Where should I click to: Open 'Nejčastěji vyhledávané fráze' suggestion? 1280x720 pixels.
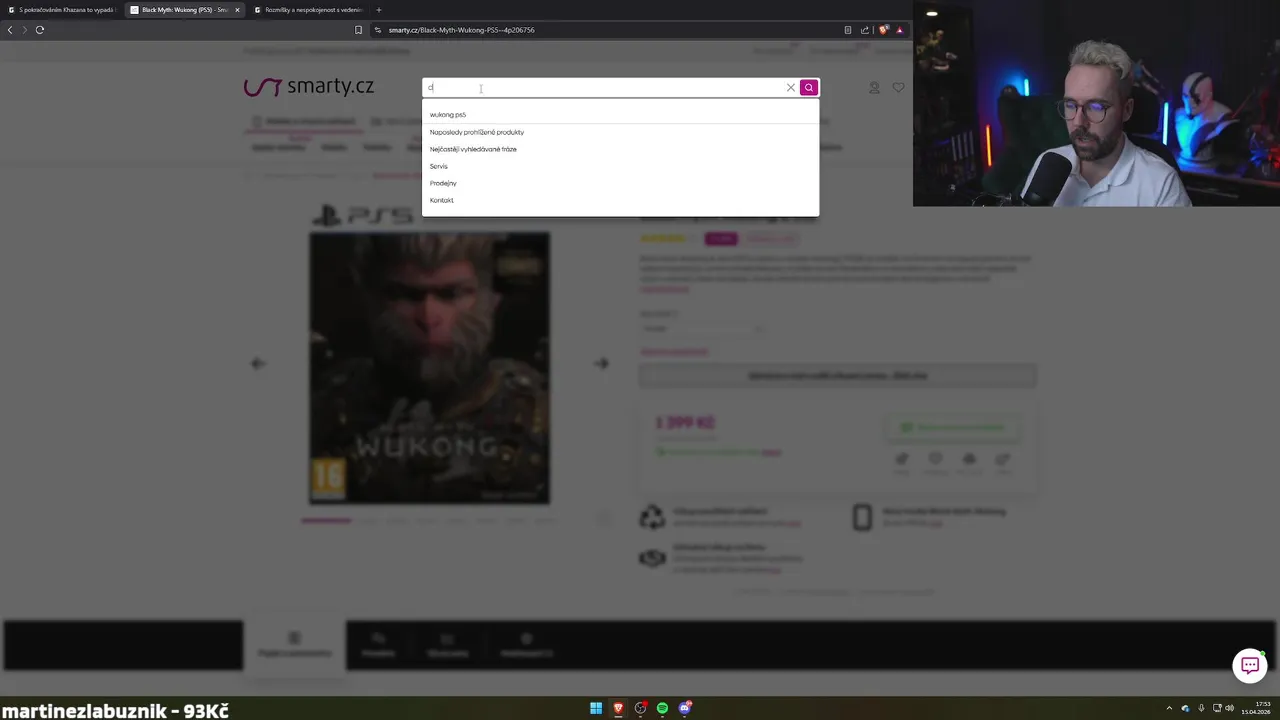tap(473, 149)
